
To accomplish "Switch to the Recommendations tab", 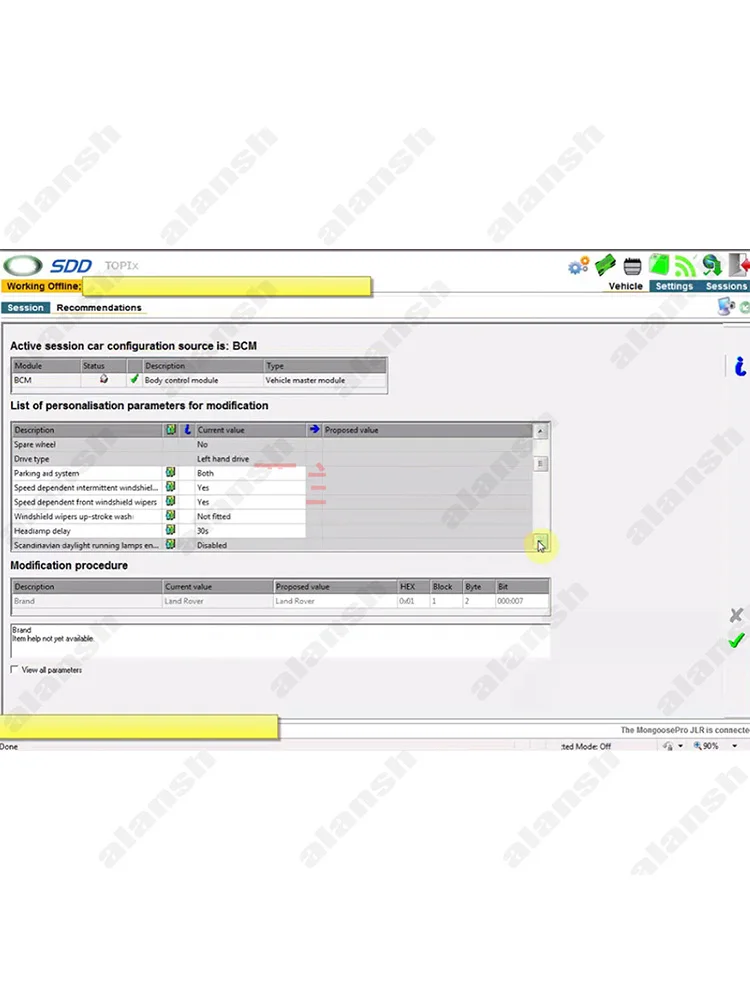I will [x=99, y=307].
